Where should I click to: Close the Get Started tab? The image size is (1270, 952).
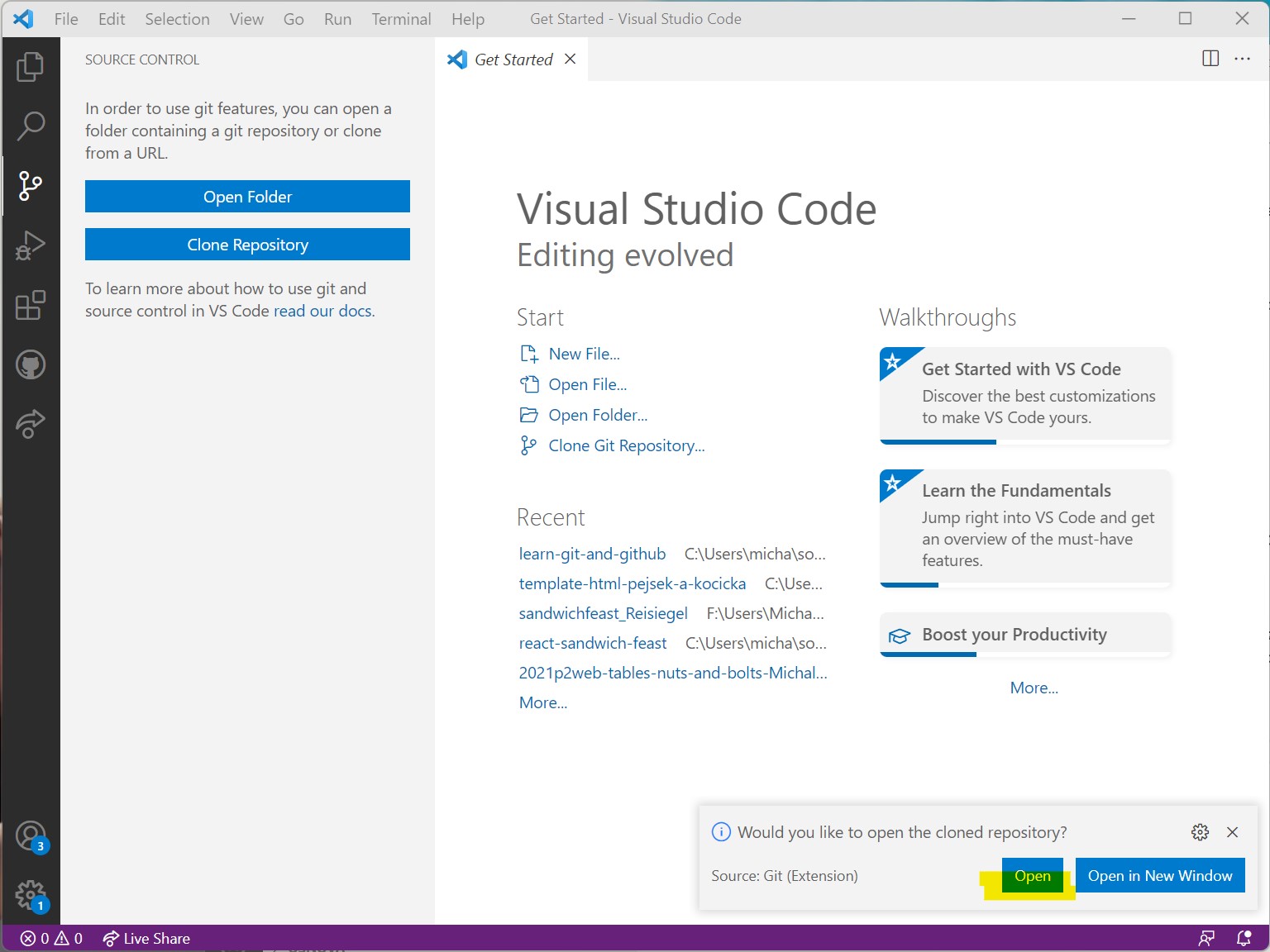pyautogui.click(x=570, y=59)
